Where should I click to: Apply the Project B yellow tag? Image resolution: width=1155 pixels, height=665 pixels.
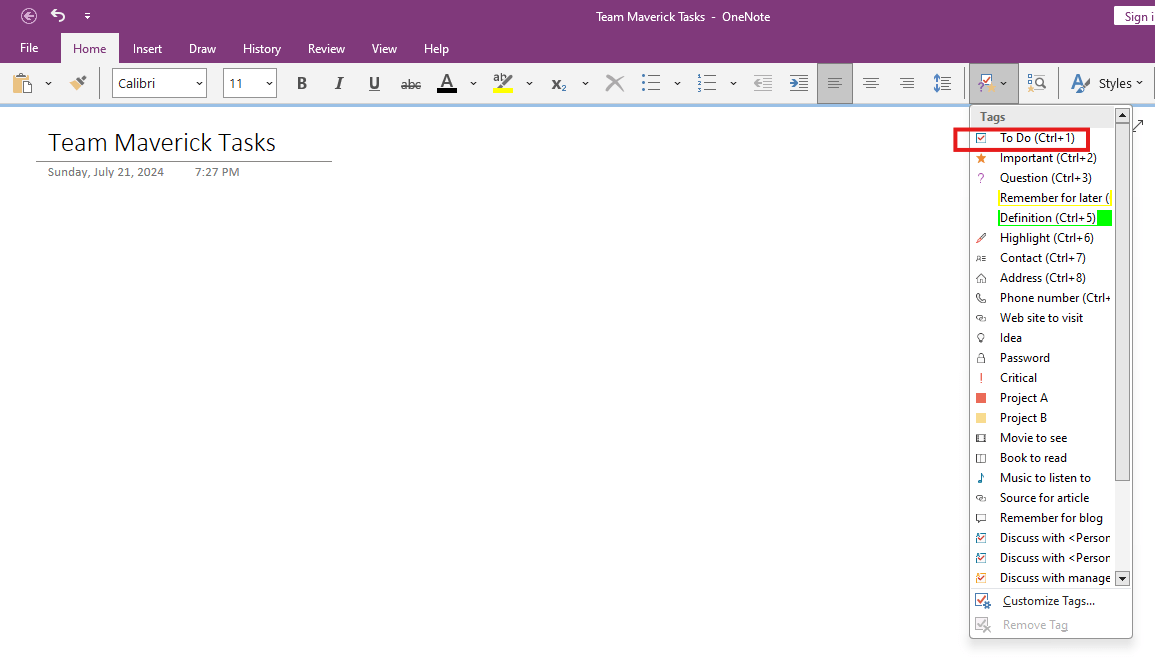click(x=1042, y=418)
